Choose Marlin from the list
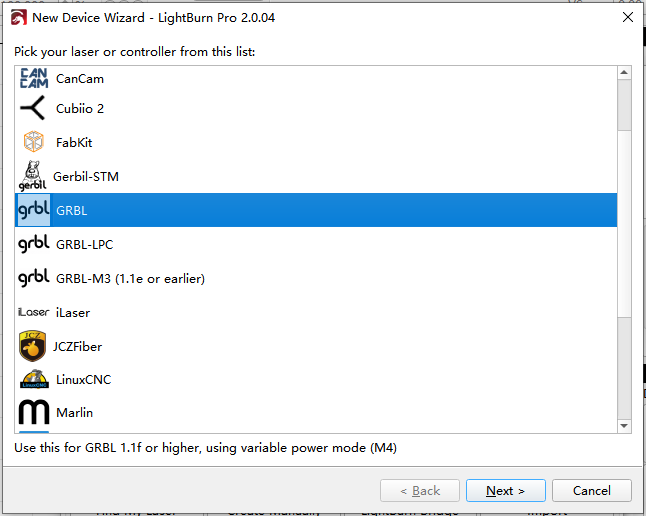The width and height of the screenshot is (646, 516). [316, 412]
